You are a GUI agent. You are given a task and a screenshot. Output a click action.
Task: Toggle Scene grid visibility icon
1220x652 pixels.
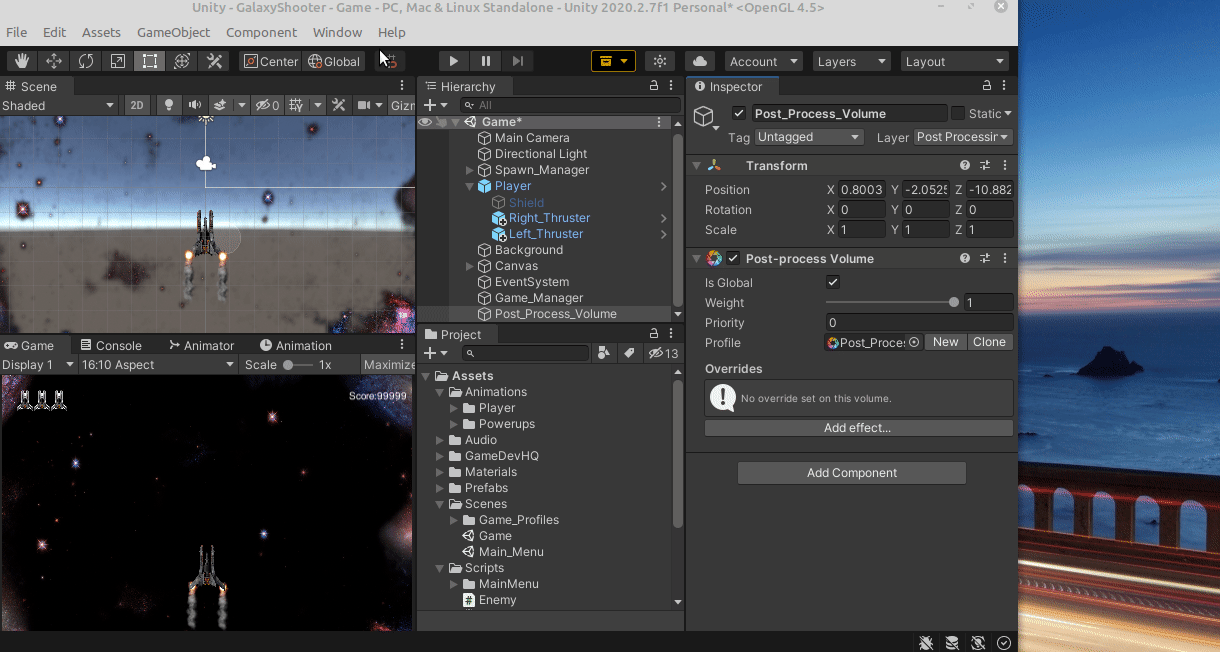point(297,105)
